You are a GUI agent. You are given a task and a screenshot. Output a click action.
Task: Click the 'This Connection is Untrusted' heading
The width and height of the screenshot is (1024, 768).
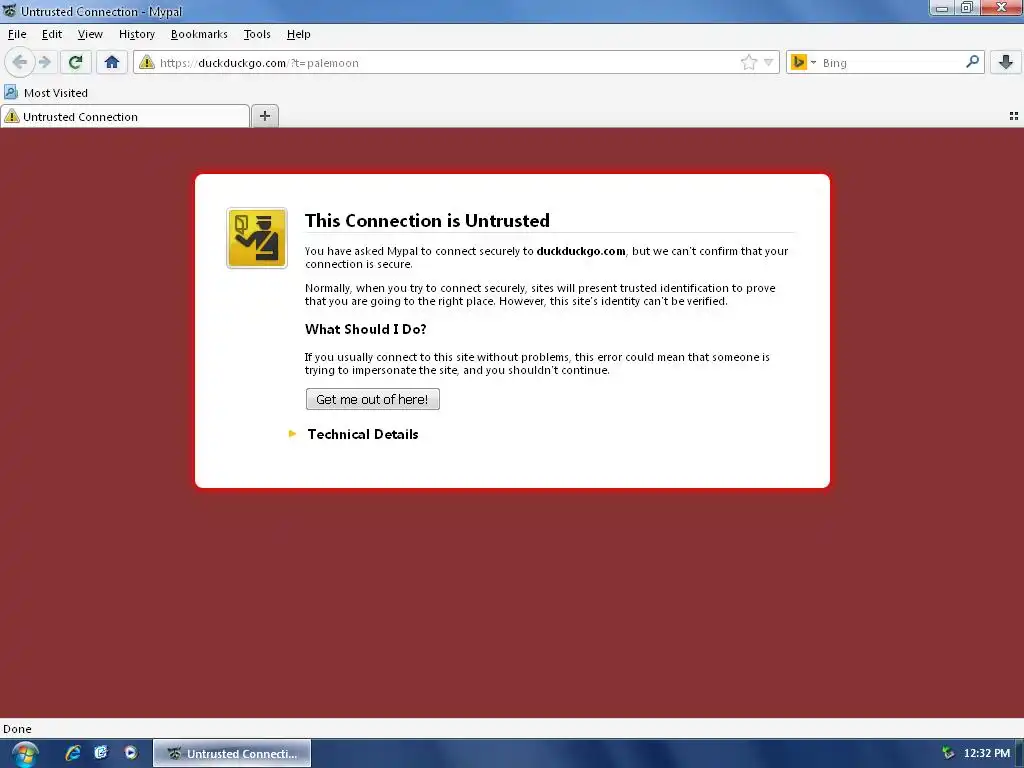[x=427, y=221]
